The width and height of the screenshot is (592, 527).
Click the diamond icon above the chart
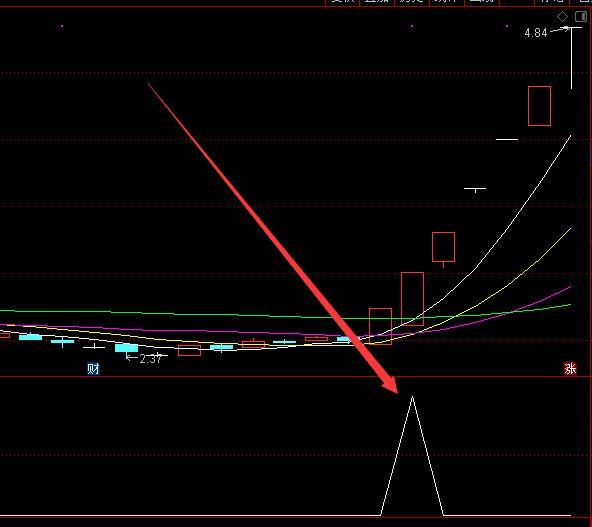pyautogui.click(x=562, y=17)
